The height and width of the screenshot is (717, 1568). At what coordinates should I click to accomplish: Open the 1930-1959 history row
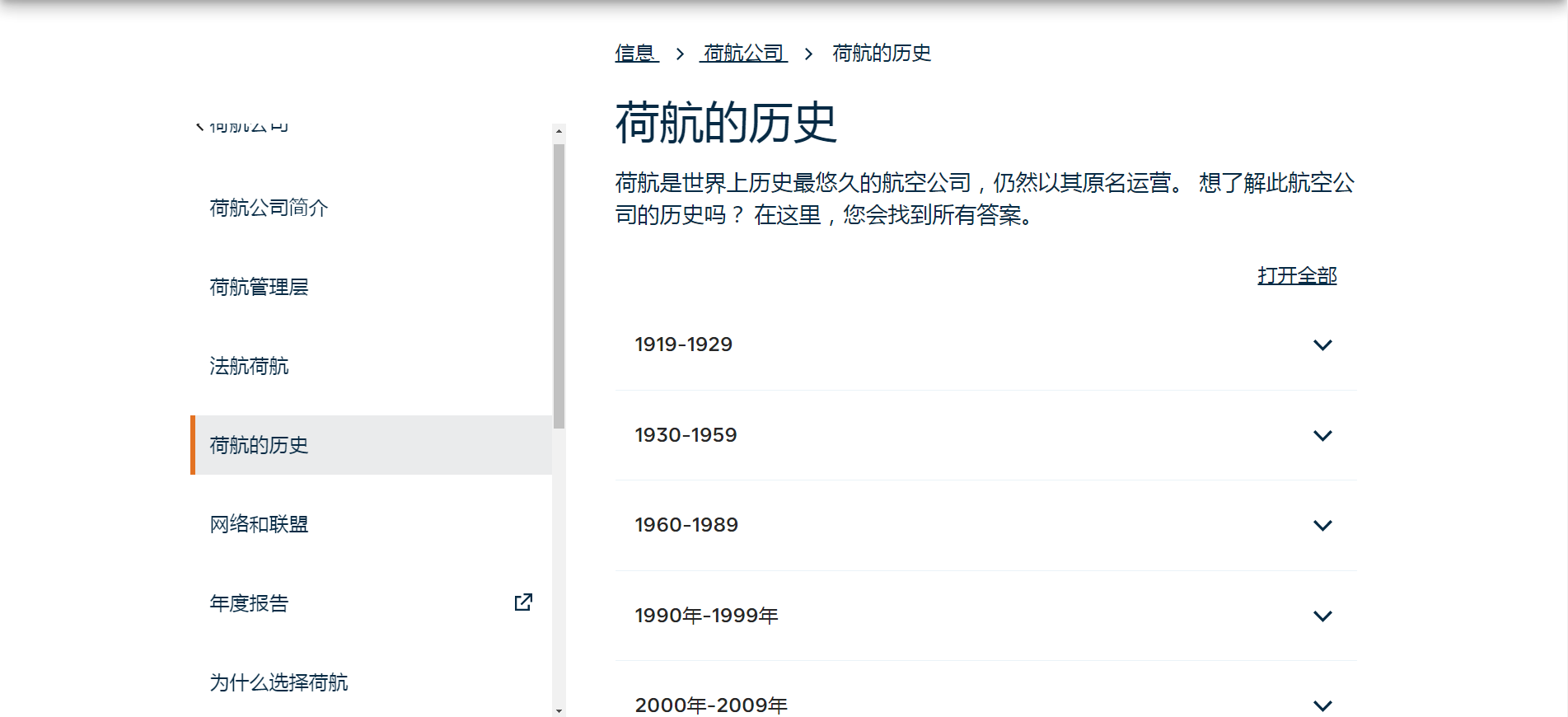[985, 435]
